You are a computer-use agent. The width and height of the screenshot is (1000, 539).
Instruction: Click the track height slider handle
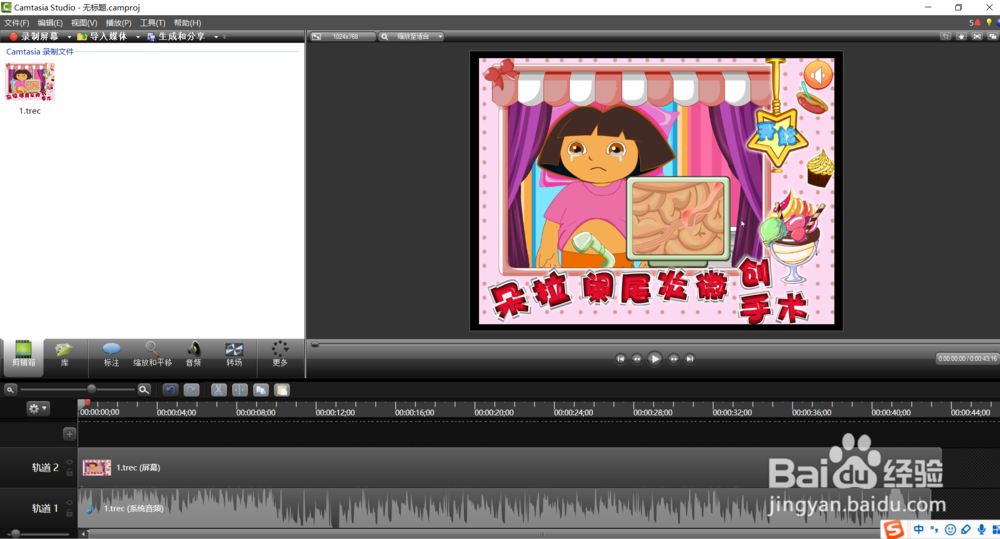pyautogui.click(x=15, y=534)
